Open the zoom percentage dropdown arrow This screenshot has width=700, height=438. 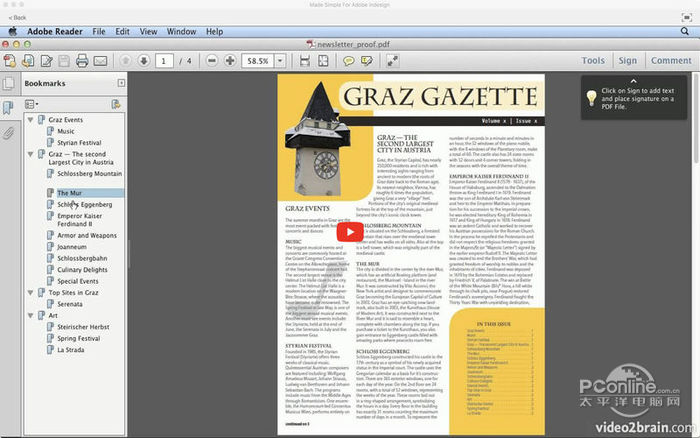pos(280,61)
